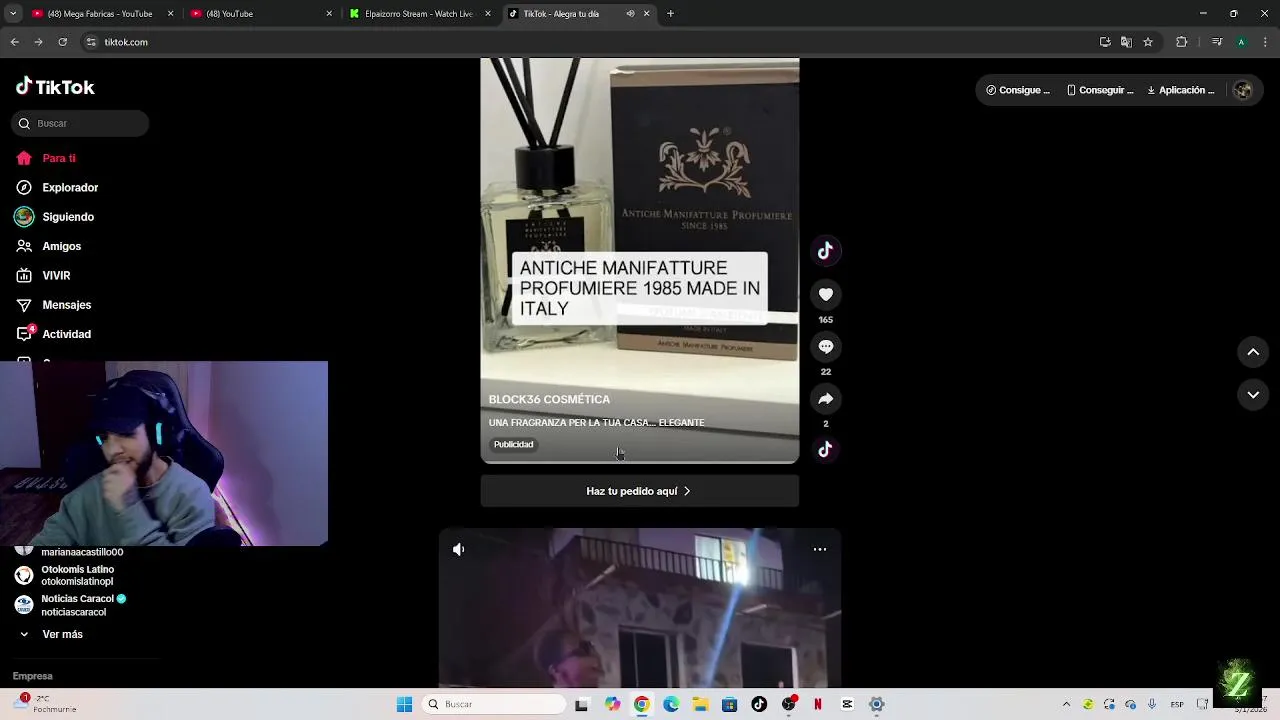Viewport: 1280px width, 720px height.
Task: Go back in browser history
Action: tap(15, 42)
